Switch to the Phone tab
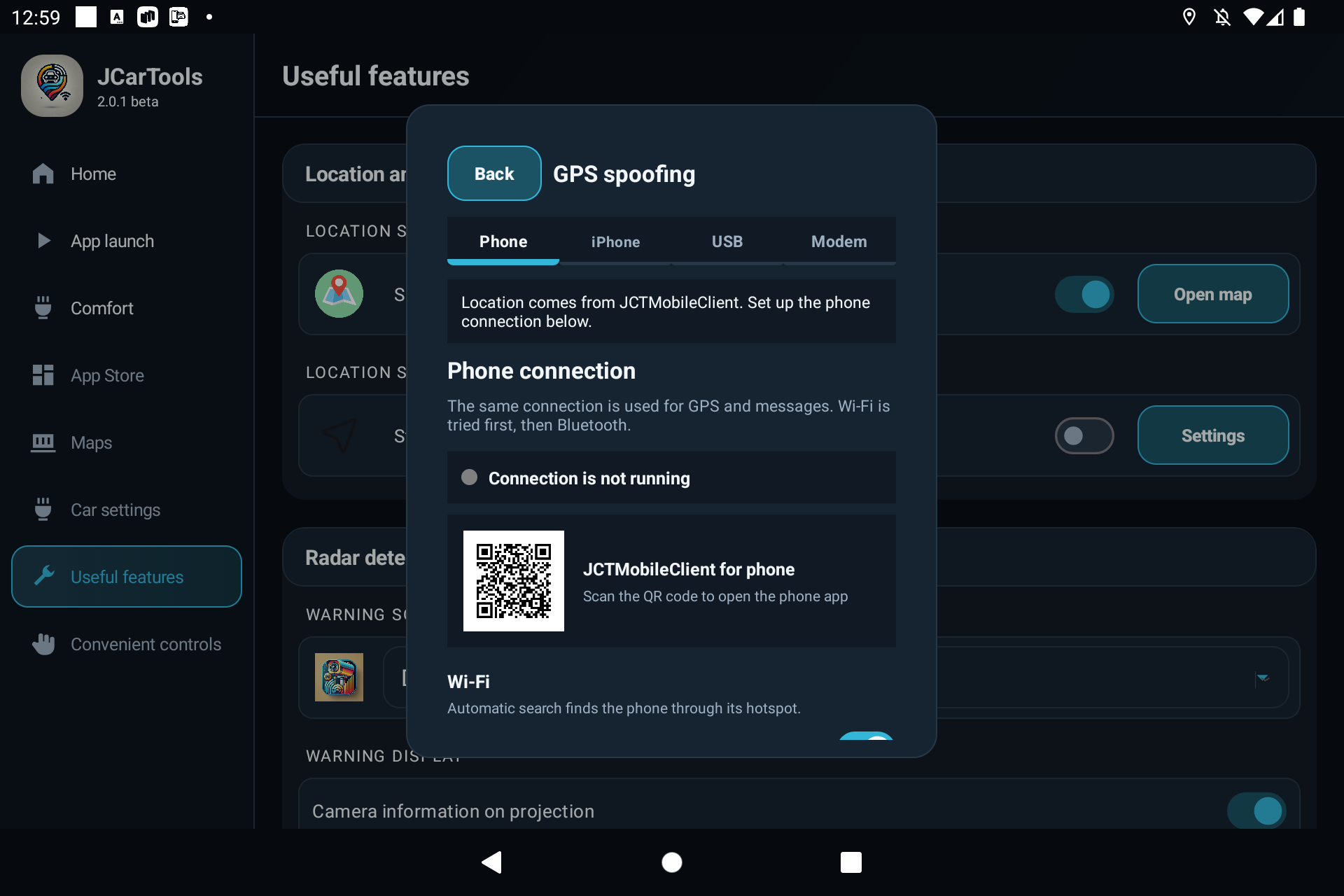Screen dimensions: 1344x896 pos(503,241)
